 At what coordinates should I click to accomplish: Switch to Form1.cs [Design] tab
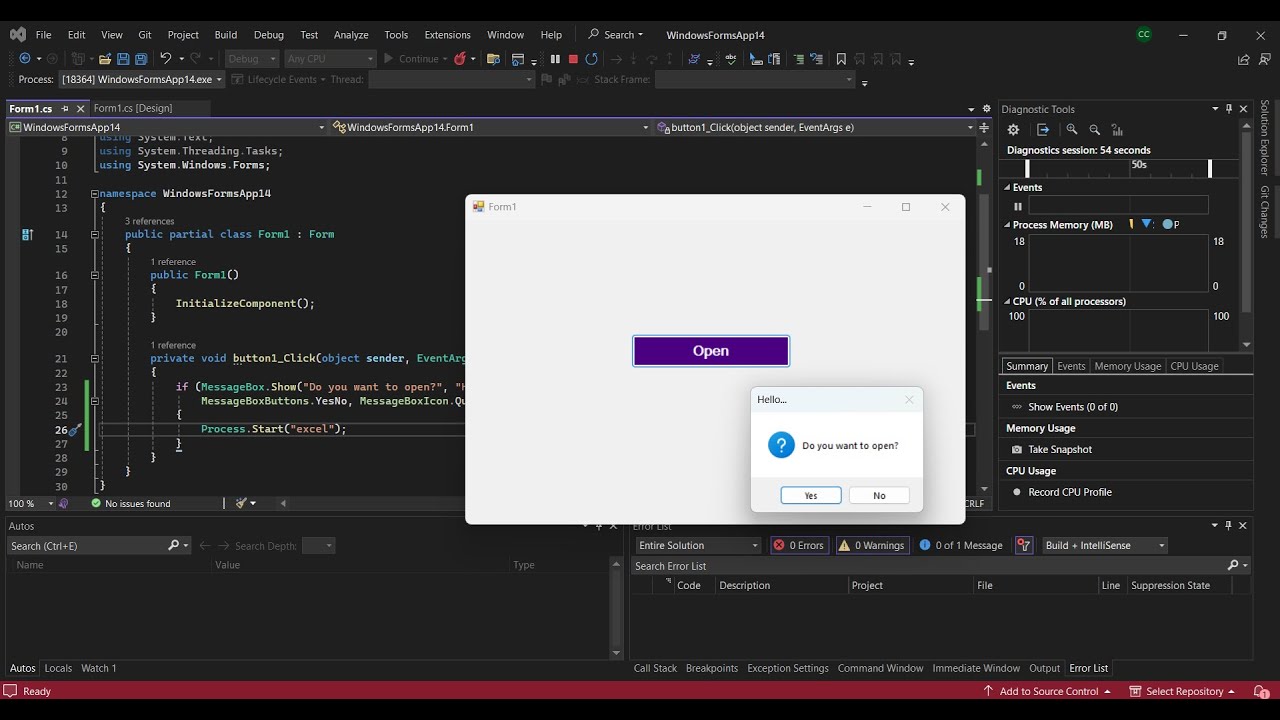click(132, 108)
